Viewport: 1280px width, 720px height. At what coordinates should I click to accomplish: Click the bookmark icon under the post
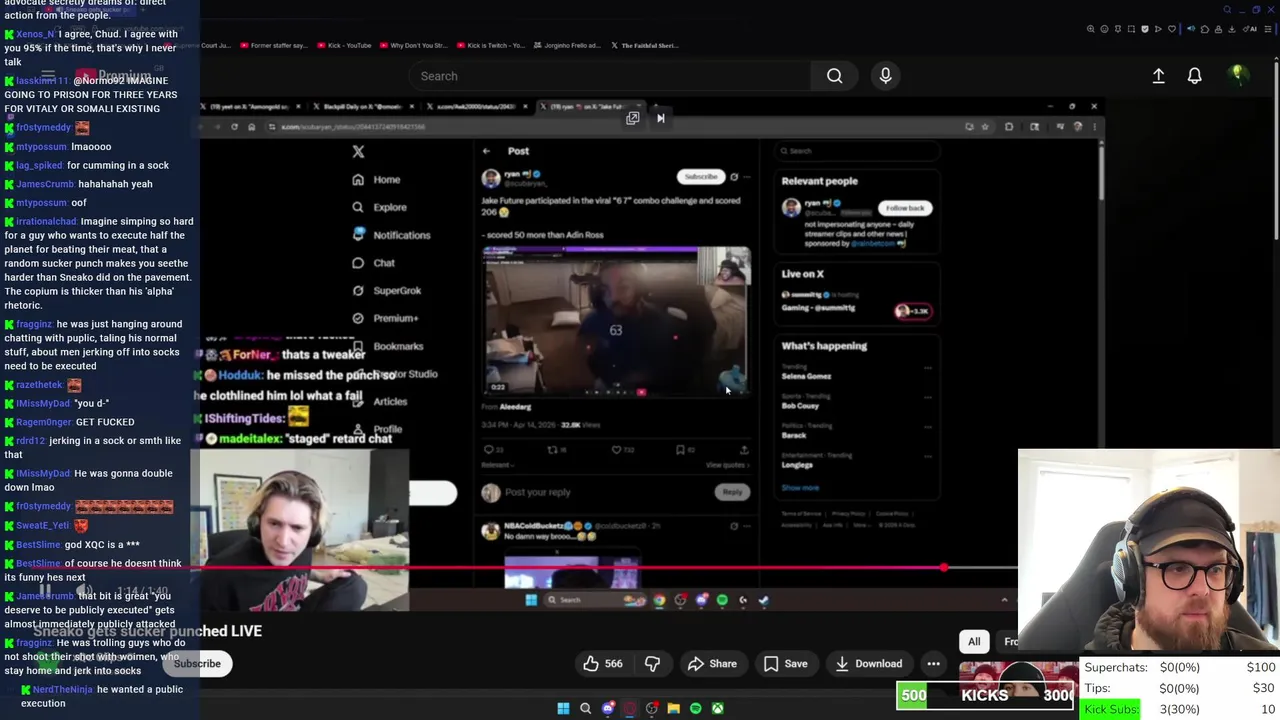[680, 450]
